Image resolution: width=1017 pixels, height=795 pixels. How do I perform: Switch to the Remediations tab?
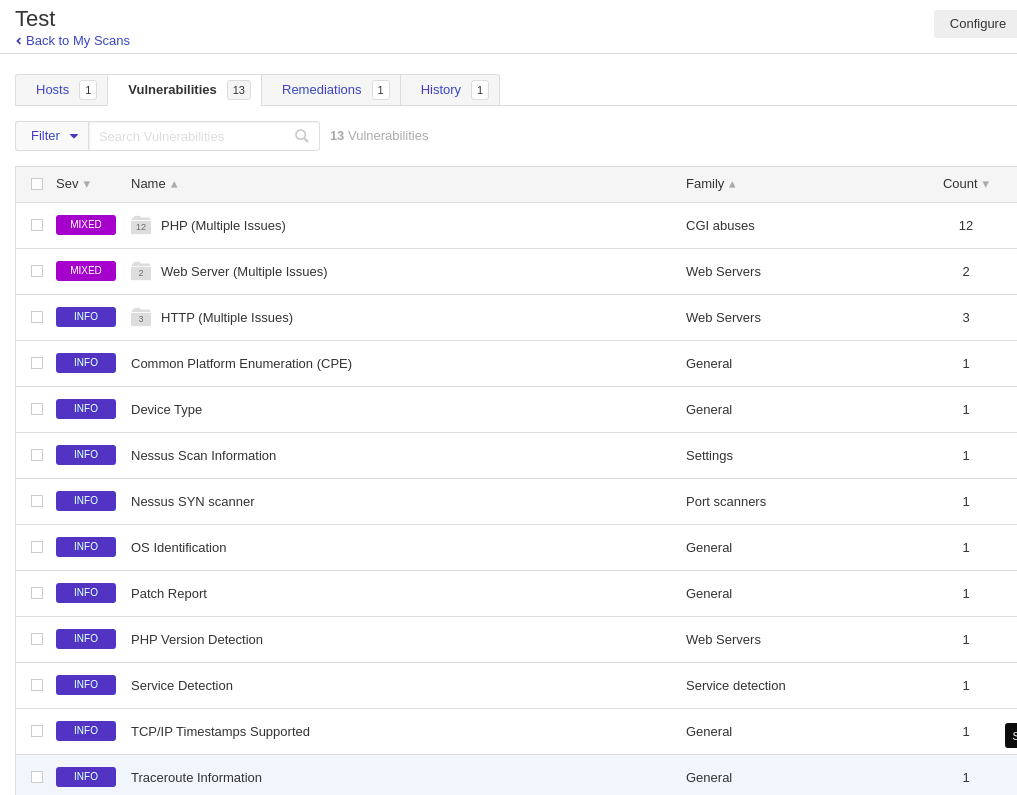pyautogui.click(x=321, y=90)
